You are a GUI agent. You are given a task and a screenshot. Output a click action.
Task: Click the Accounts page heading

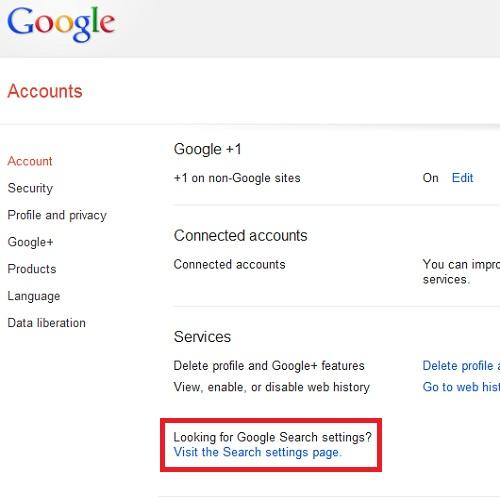[x=45, y=91]
